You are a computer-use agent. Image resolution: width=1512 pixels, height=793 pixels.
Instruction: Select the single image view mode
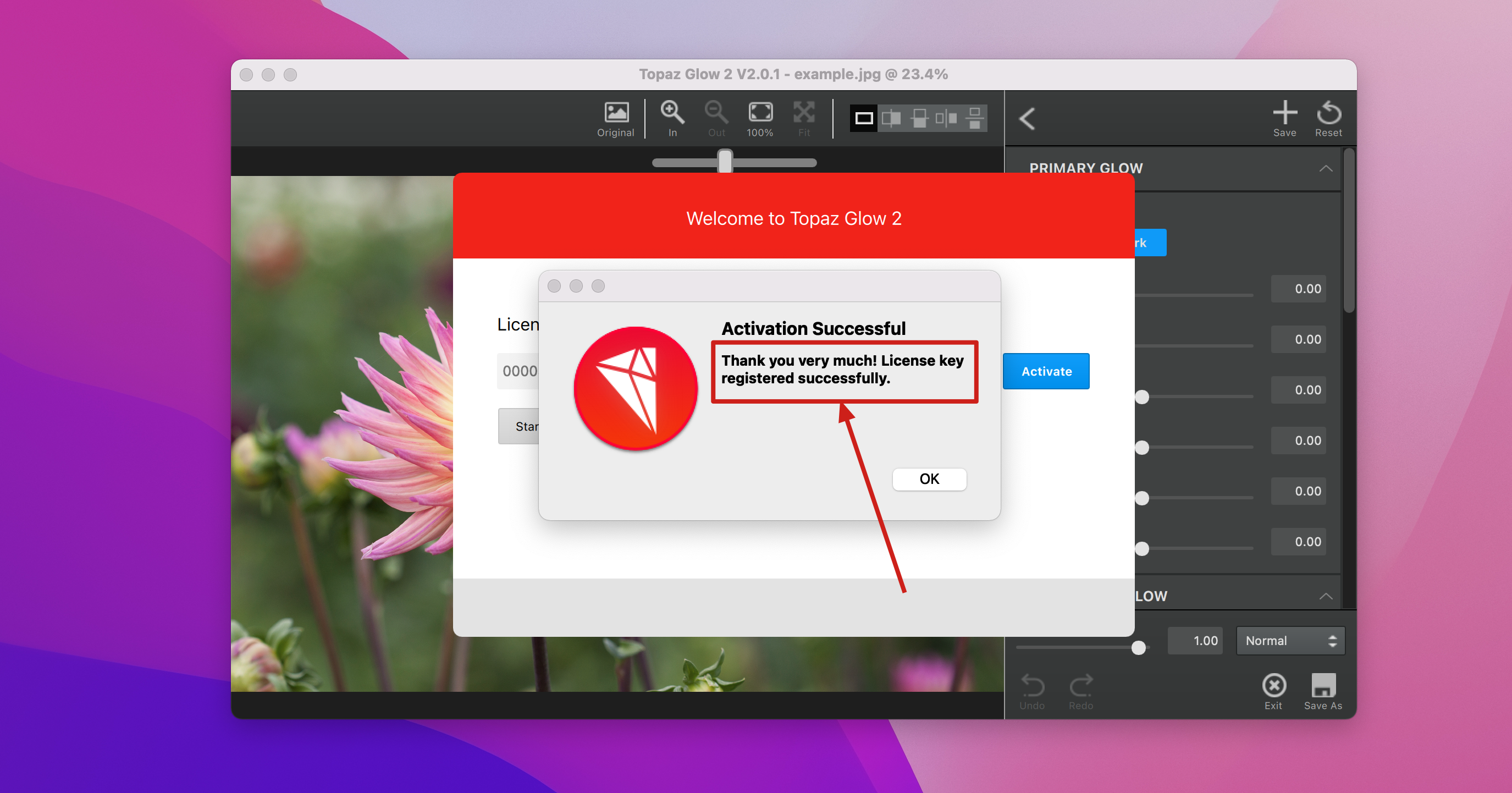click(x=864, y=119)
